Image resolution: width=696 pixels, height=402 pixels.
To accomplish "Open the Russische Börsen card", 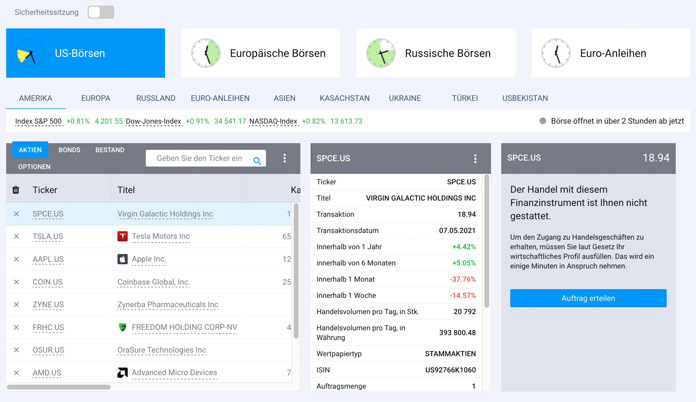I will pos(435,53).
